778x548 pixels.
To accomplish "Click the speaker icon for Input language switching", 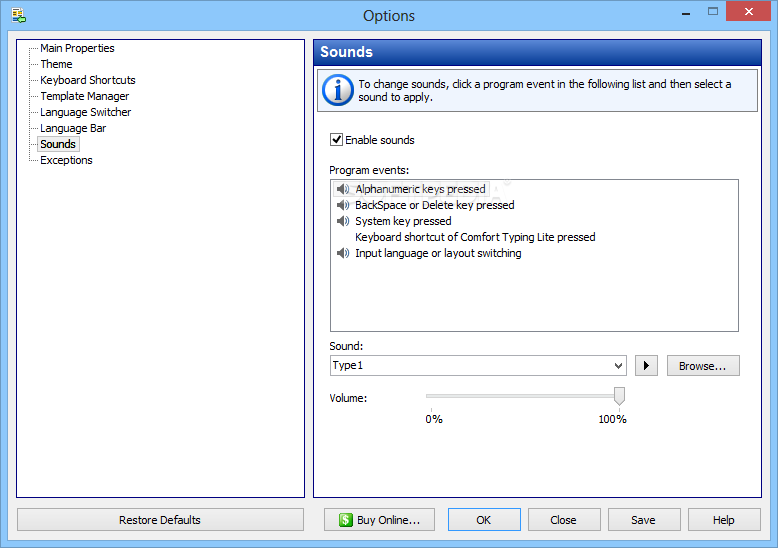I will (343, 253).
